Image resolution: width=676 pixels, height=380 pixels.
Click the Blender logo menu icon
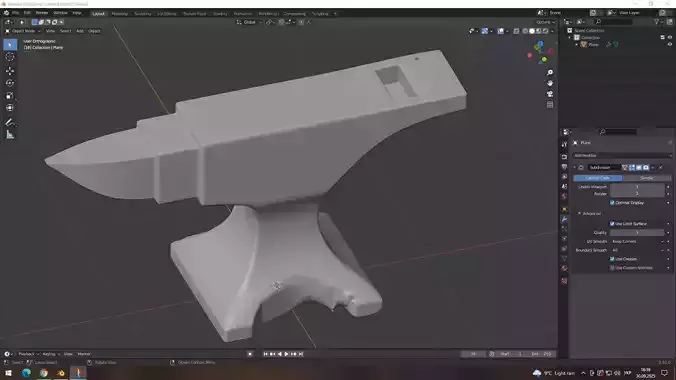pos(6,13)
